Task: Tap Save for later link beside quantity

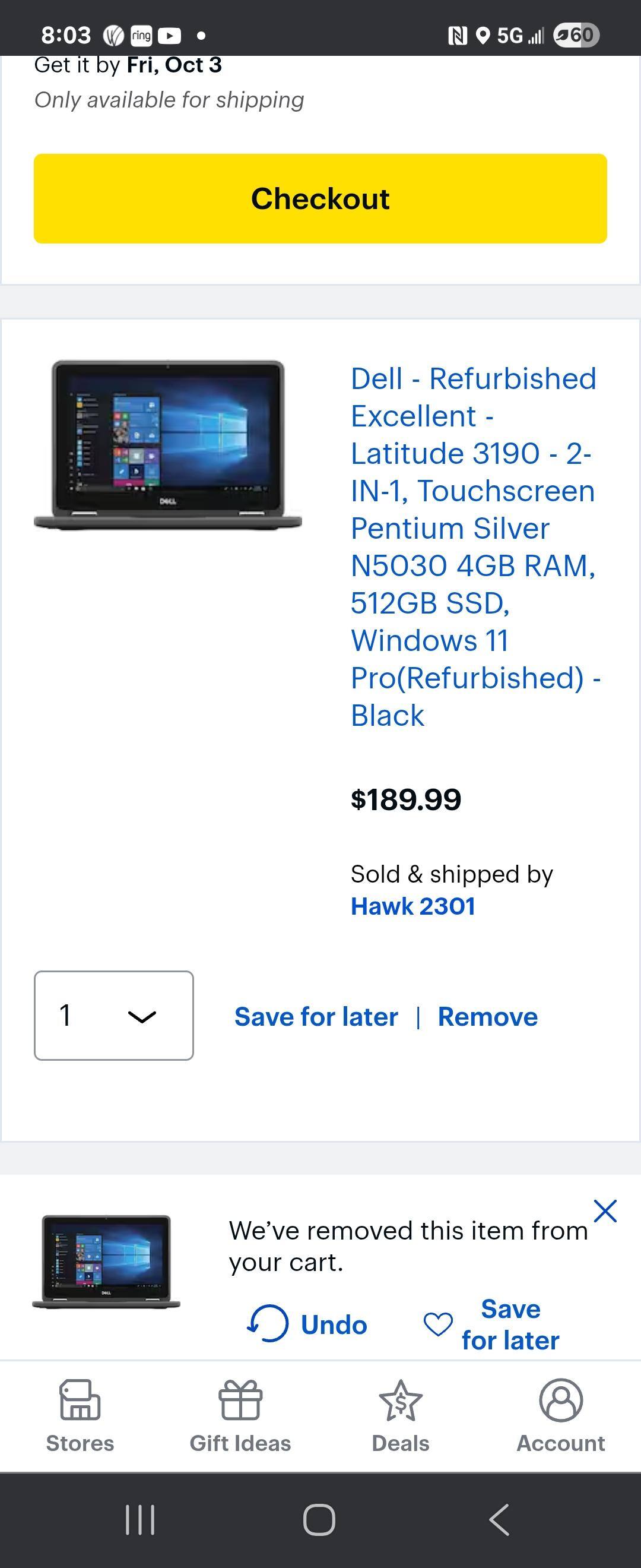Action: tap(316, 1016)
